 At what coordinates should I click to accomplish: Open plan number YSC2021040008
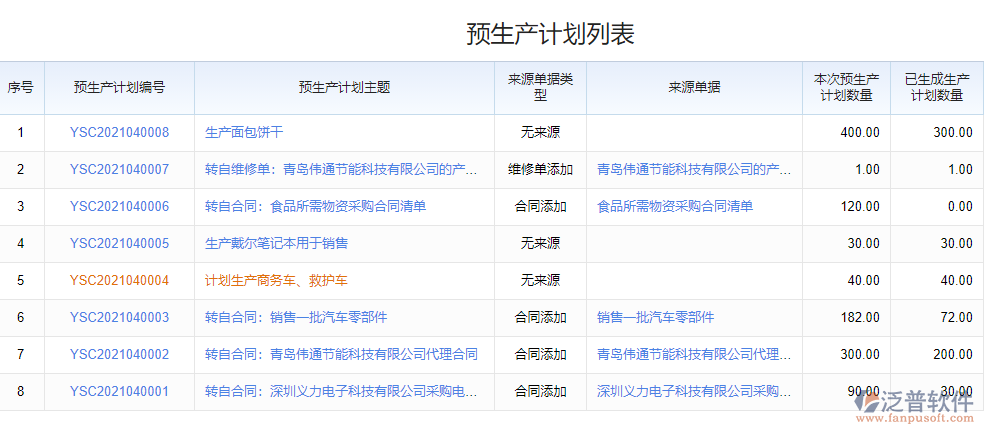click(119, 132)
